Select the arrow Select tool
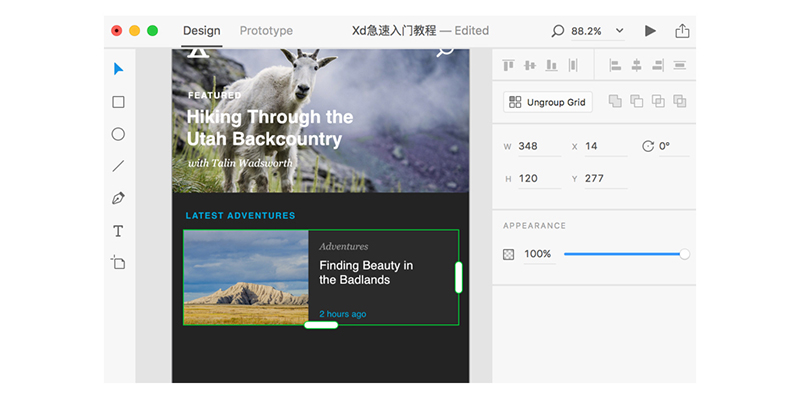Viewport: 800px width, 401px height. [x=118, y=69]
